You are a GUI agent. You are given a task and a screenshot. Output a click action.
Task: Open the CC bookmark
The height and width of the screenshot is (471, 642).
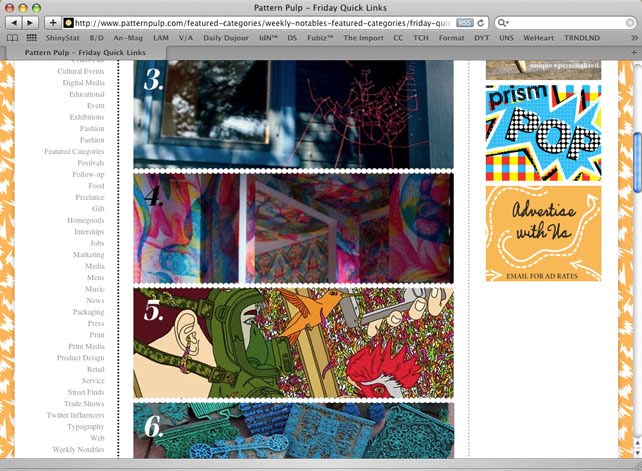point(398,38)
